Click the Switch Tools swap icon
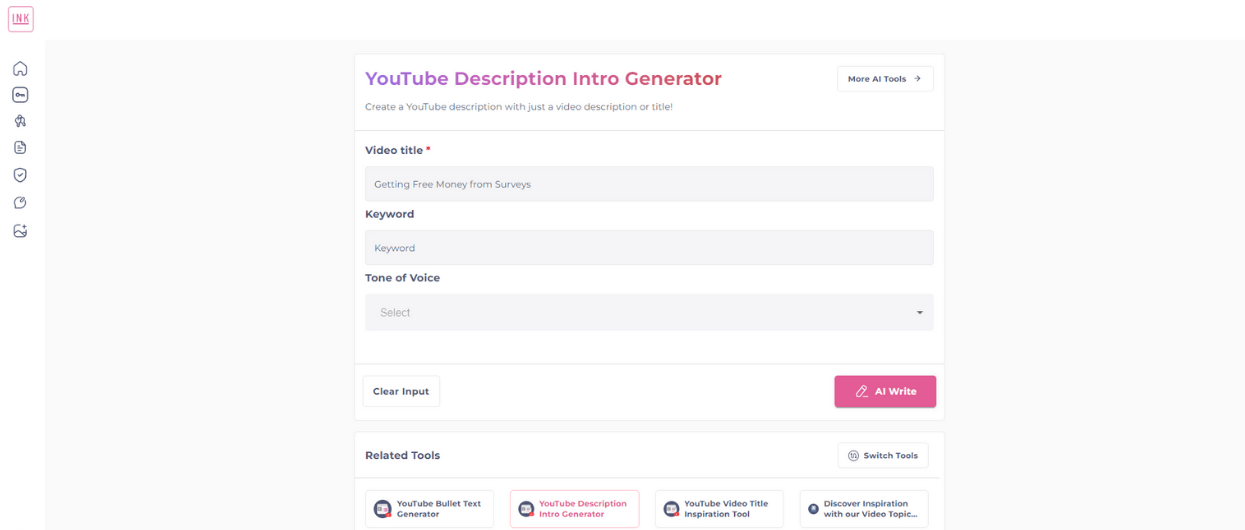This screenshot has width=1245, height=530. click(x=853, y=456)
